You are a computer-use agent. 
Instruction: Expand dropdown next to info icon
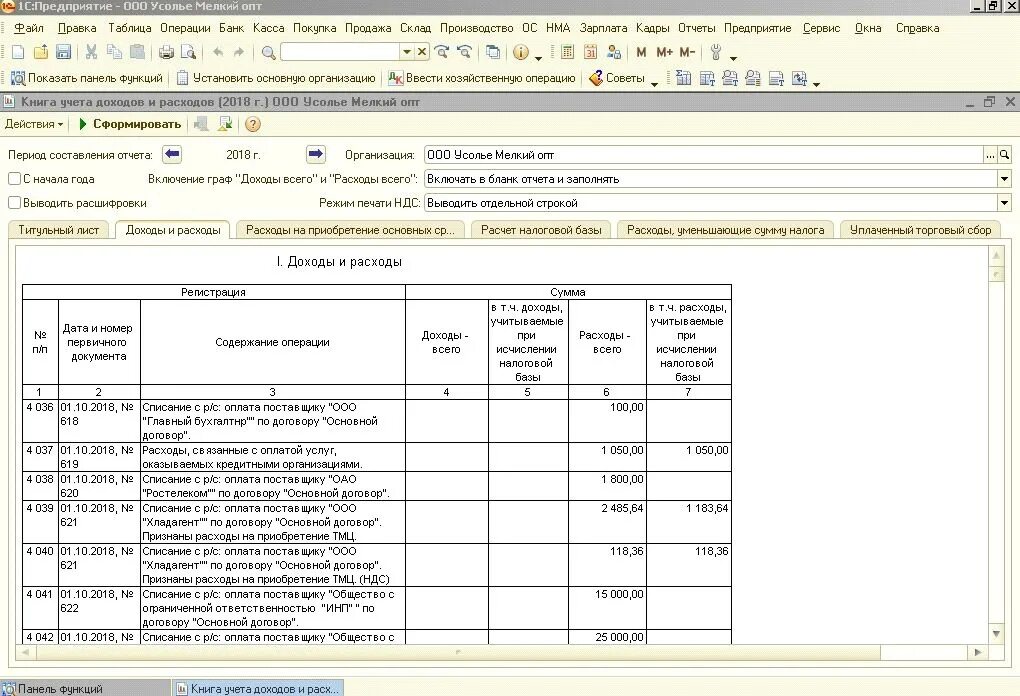click(x=539, y=58)
